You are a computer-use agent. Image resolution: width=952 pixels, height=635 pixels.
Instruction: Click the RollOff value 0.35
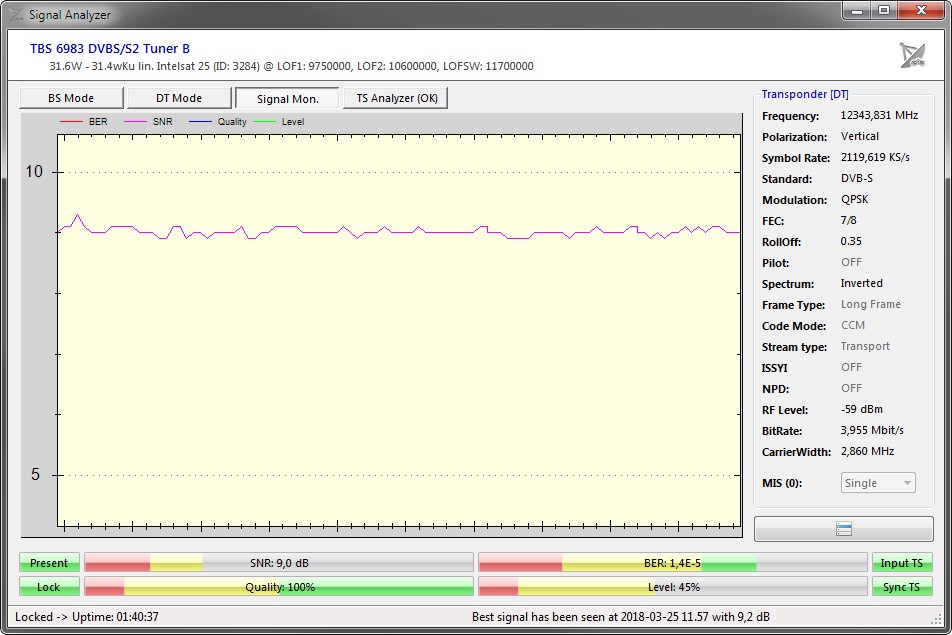tap(851, 241)
